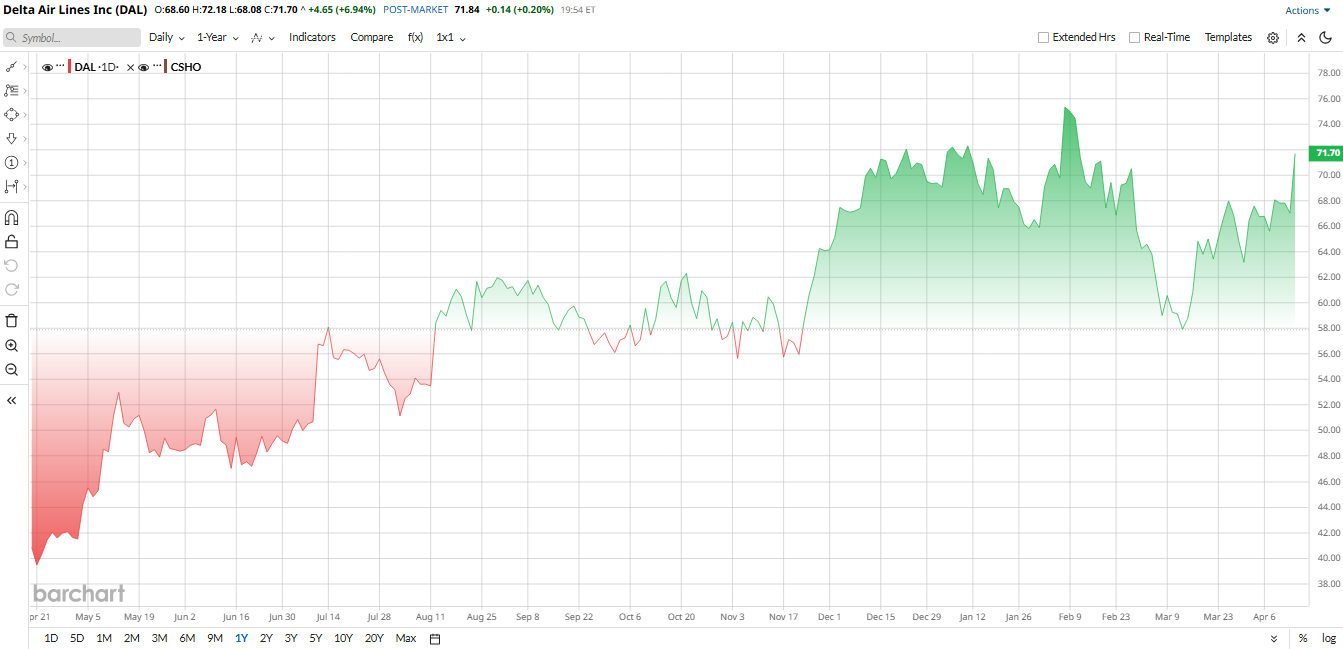The width and height of the screenshot is (1343, 649).
Task: Select the 6M time range
Action: 187,638
